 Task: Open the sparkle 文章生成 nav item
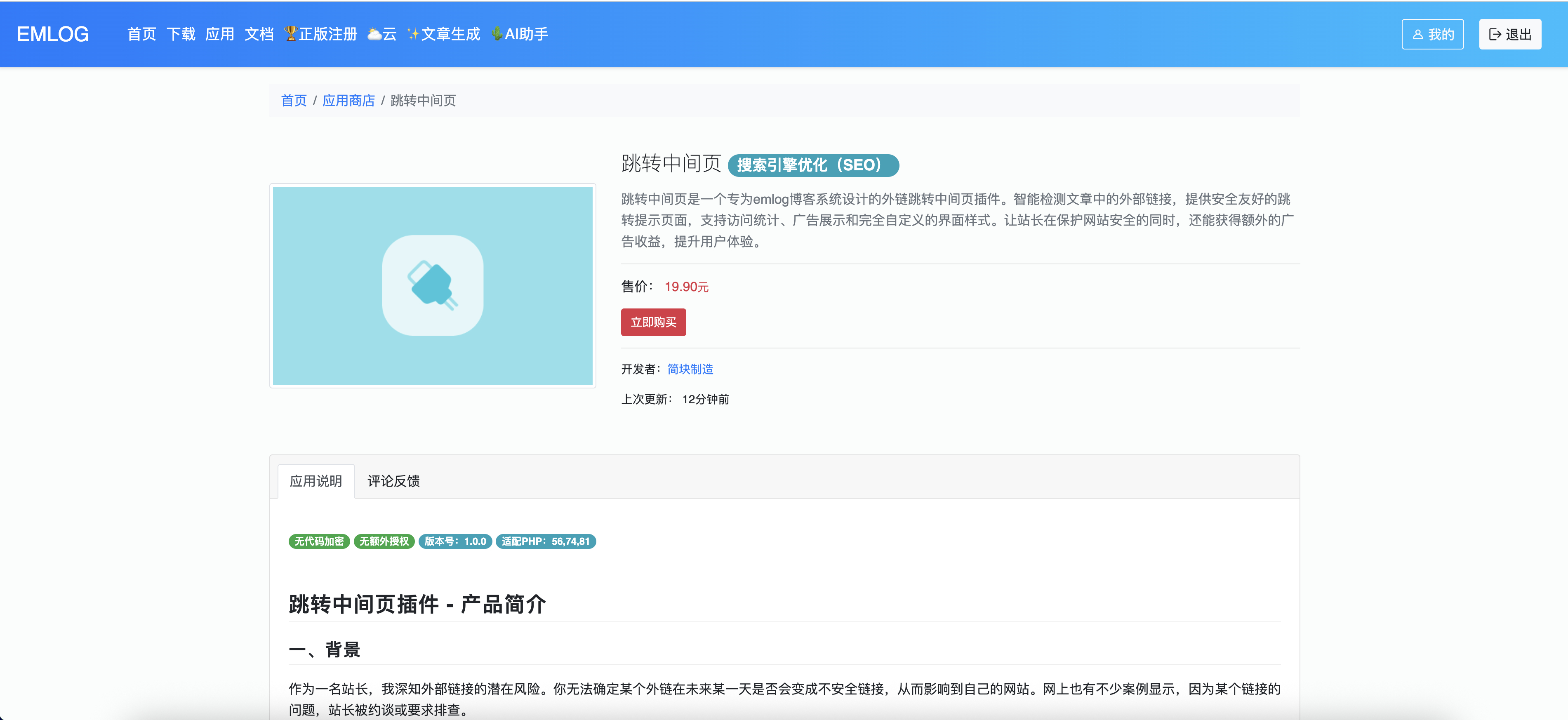pos(444,34)
